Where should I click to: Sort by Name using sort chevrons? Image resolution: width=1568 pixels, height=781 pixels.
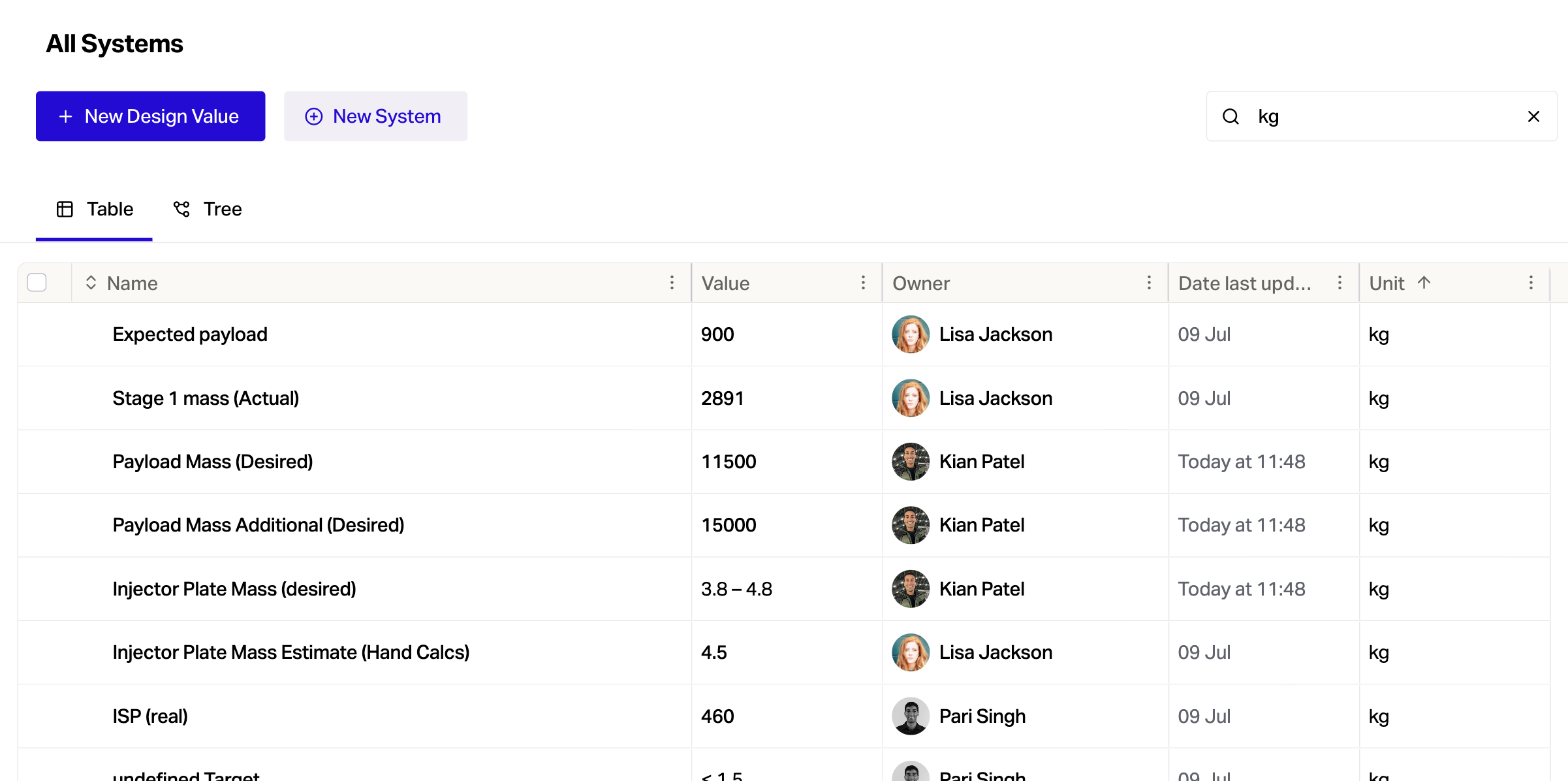click(91, 283)
